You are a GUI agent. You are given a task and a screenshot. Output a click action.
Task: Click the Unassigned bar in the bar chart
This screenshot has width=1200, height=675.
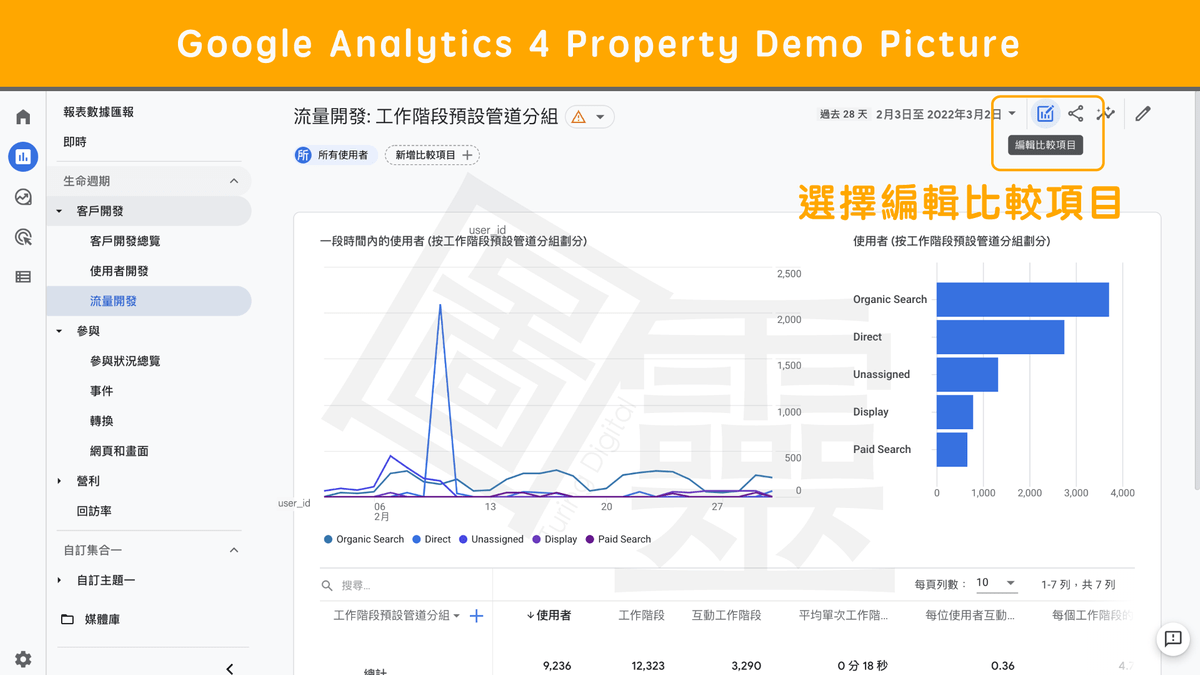coord(967,375)
